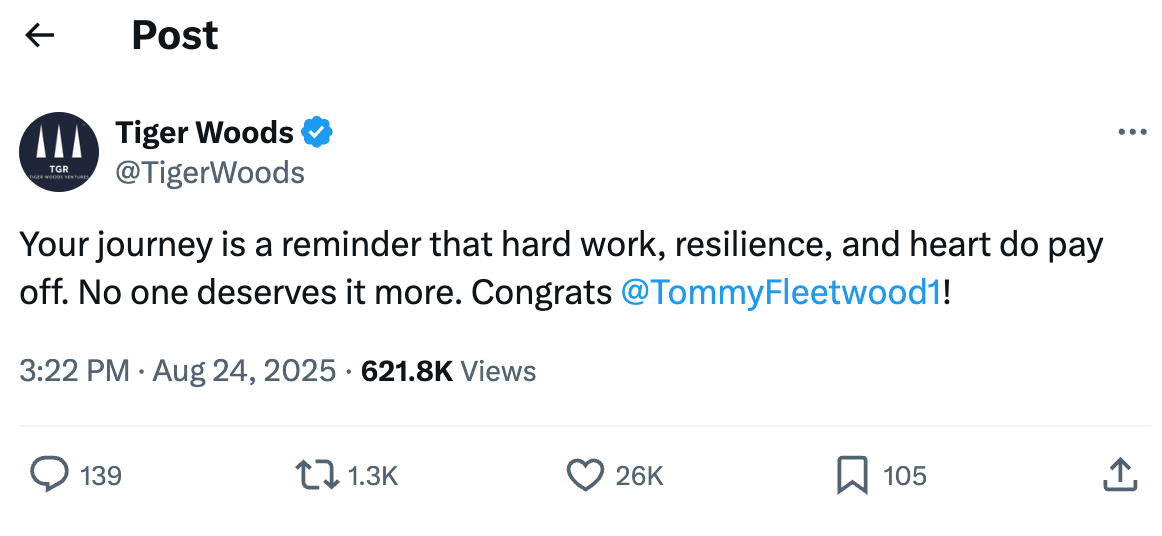Open the @TigerWoods handle link
This screenshot has width=1162, height=536.
(x=210, y=173)
